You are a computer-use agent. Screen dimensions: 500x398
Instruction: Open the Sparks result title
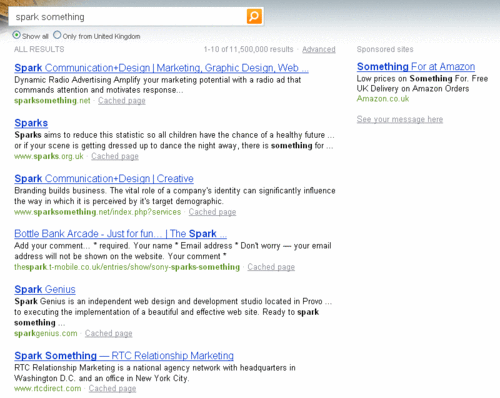tap(31, 123)
